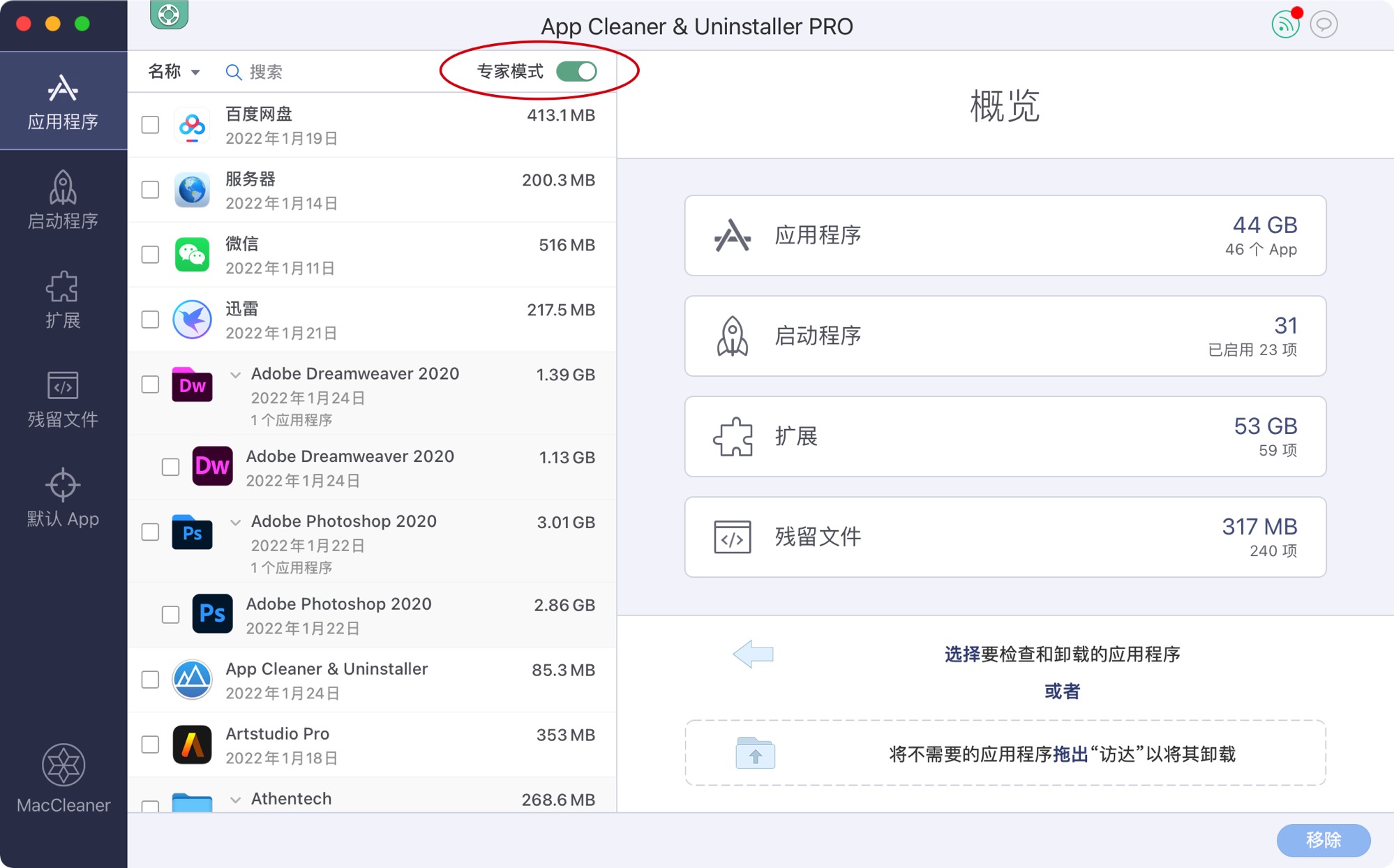Toggle the 专家模式 switch off

pyautogui.click(x=576, y=71)
